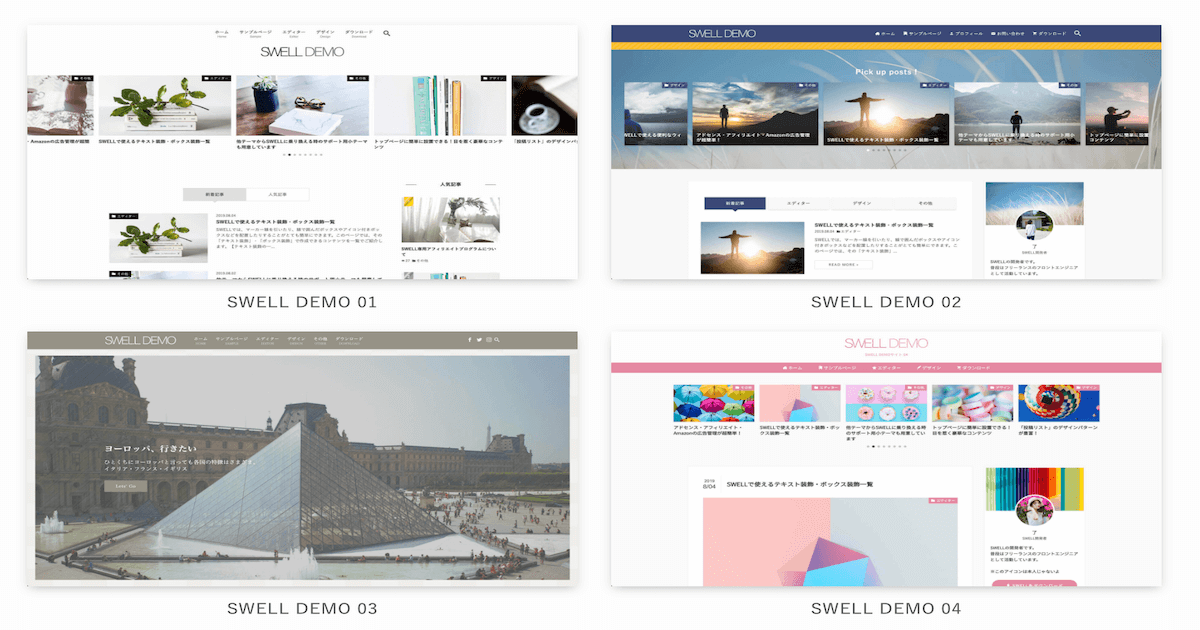
Task: Open hot air balloon card in SWELL DEMO 04
Action: point(1058,403)
